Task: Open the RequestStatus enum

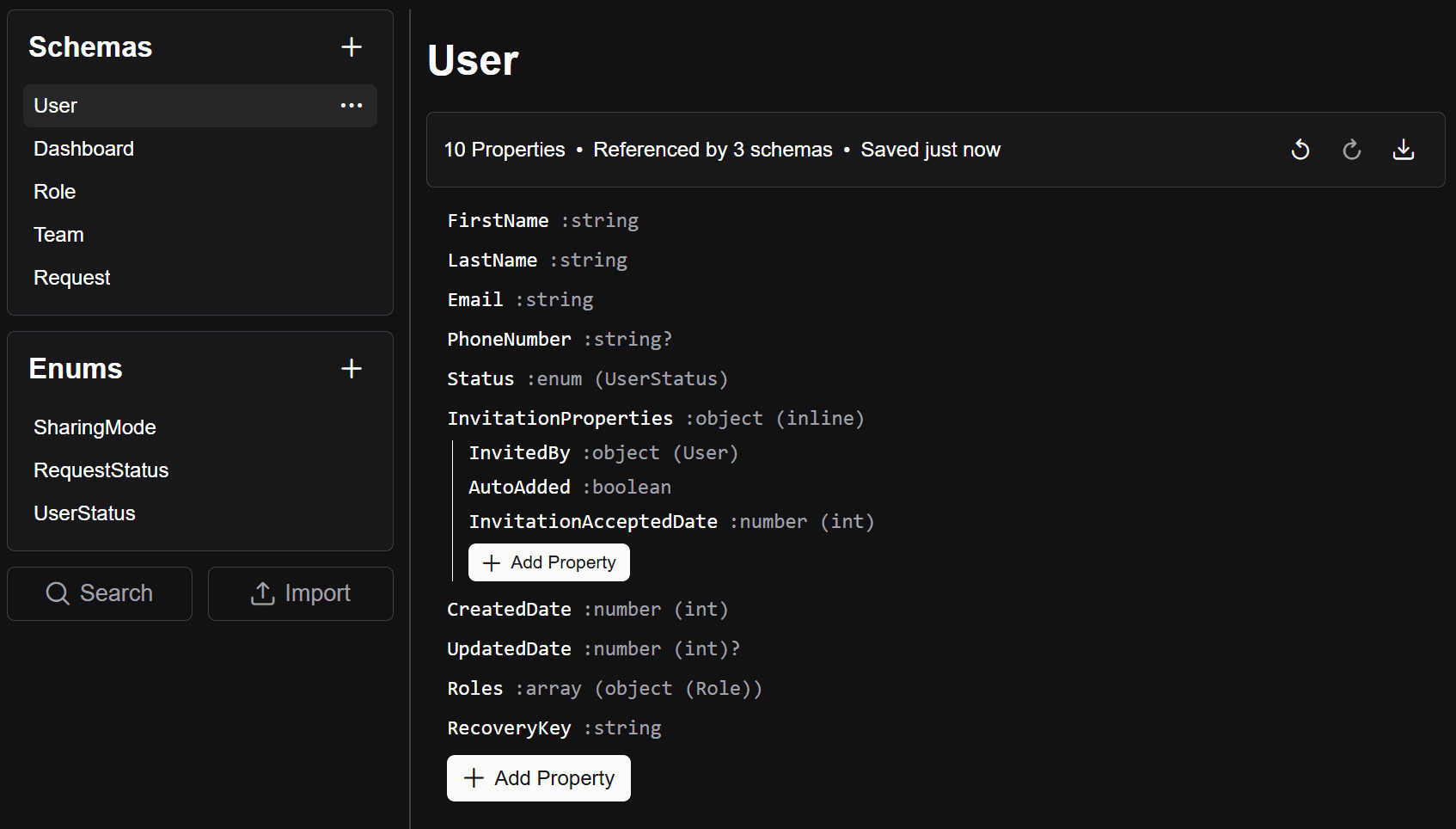Action: coord(200,470)
